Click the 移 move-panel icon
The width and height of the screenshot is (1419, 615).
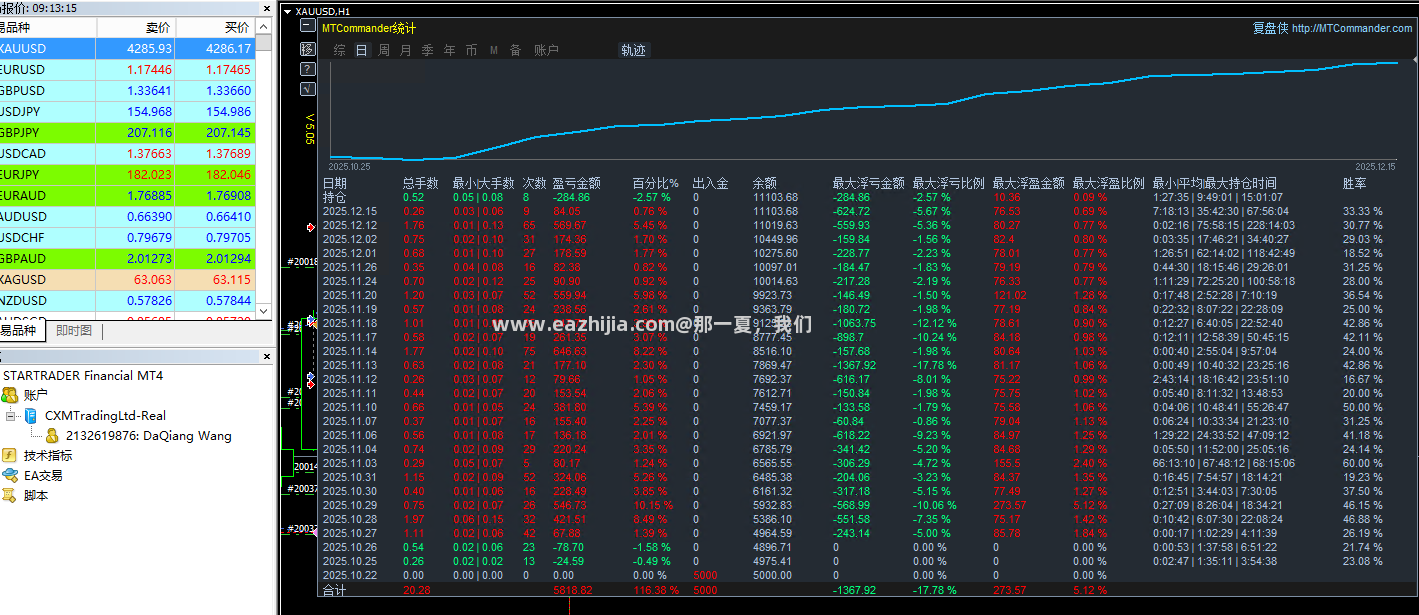[308, 49]
